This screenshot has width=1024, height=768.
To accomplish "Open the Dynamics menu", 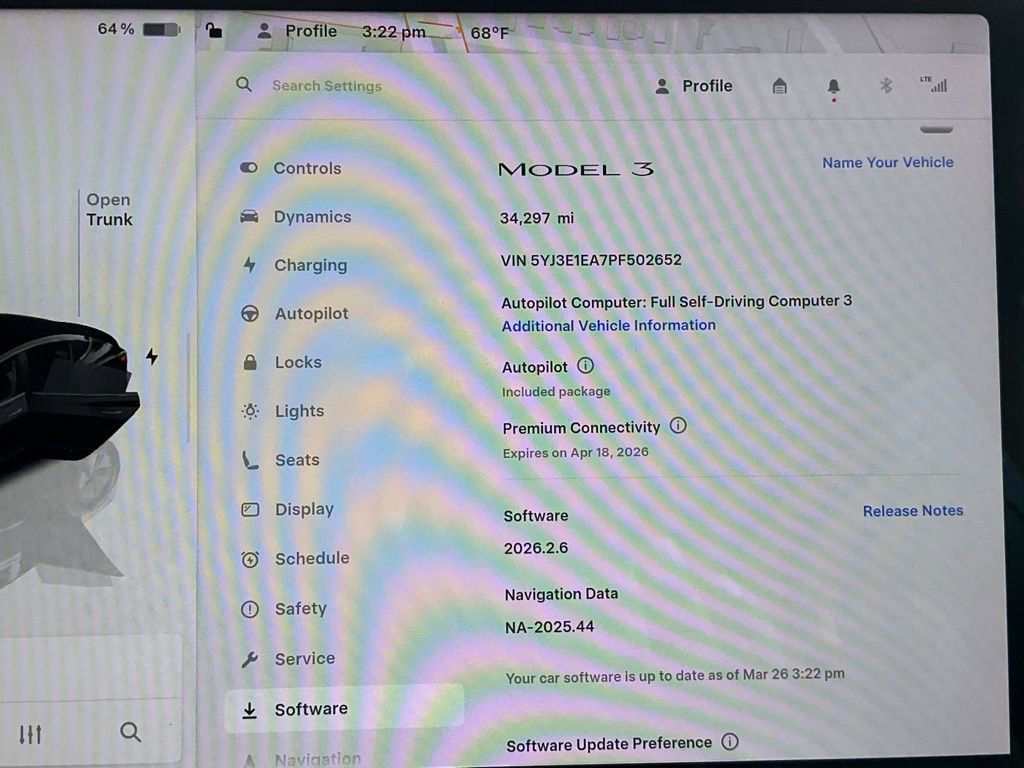I will (296, 216).
